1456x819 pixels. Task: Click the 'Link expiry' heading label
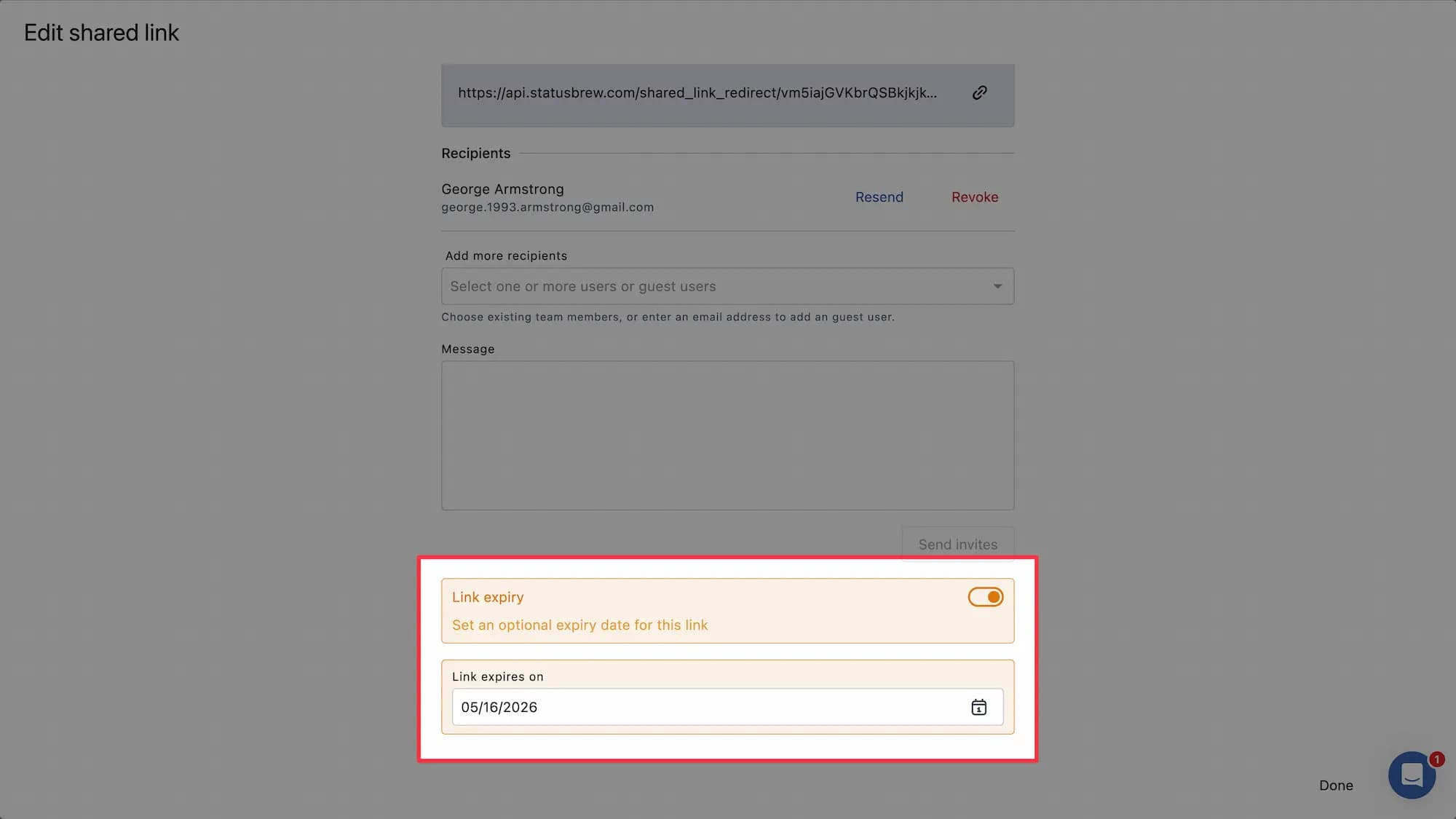click(x=488, y=597)
